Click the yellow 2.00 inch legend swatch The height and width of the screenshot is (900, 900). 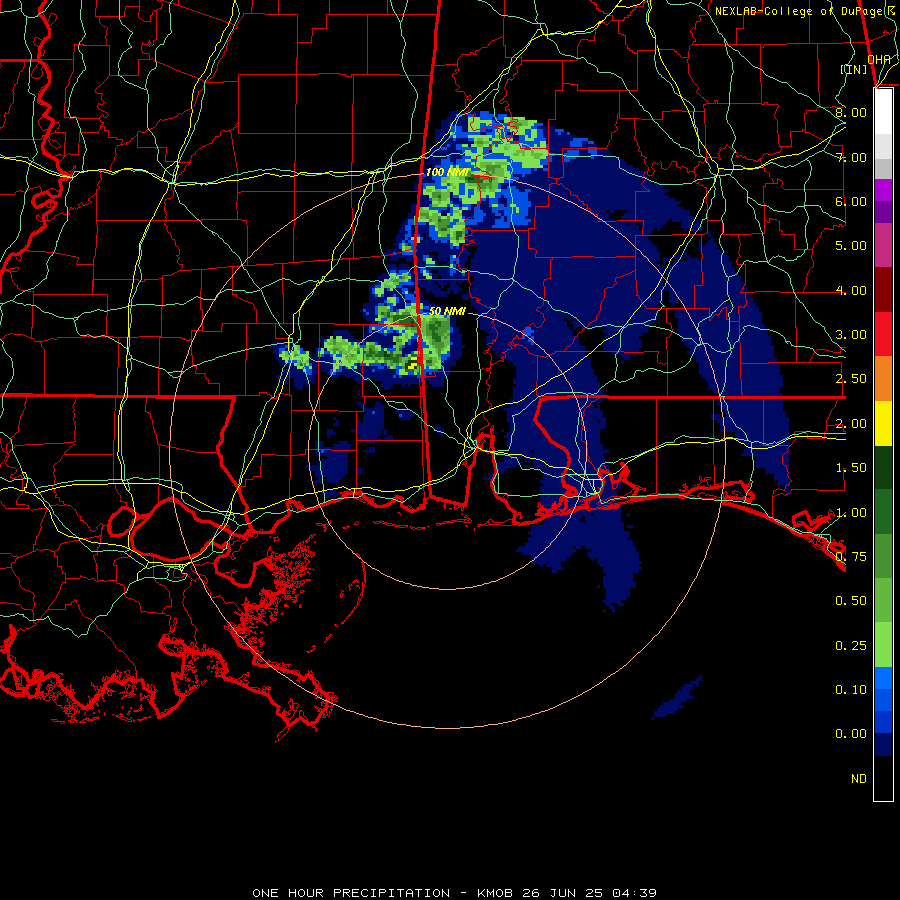(x=883, y=423)
